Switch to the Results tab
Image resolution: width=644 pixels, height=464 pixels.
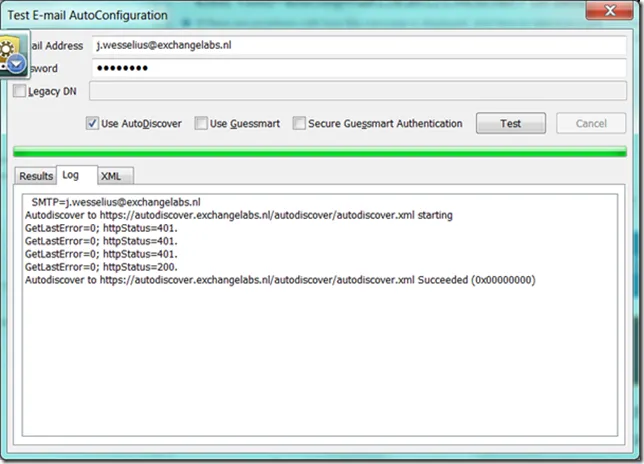point(36,176)
